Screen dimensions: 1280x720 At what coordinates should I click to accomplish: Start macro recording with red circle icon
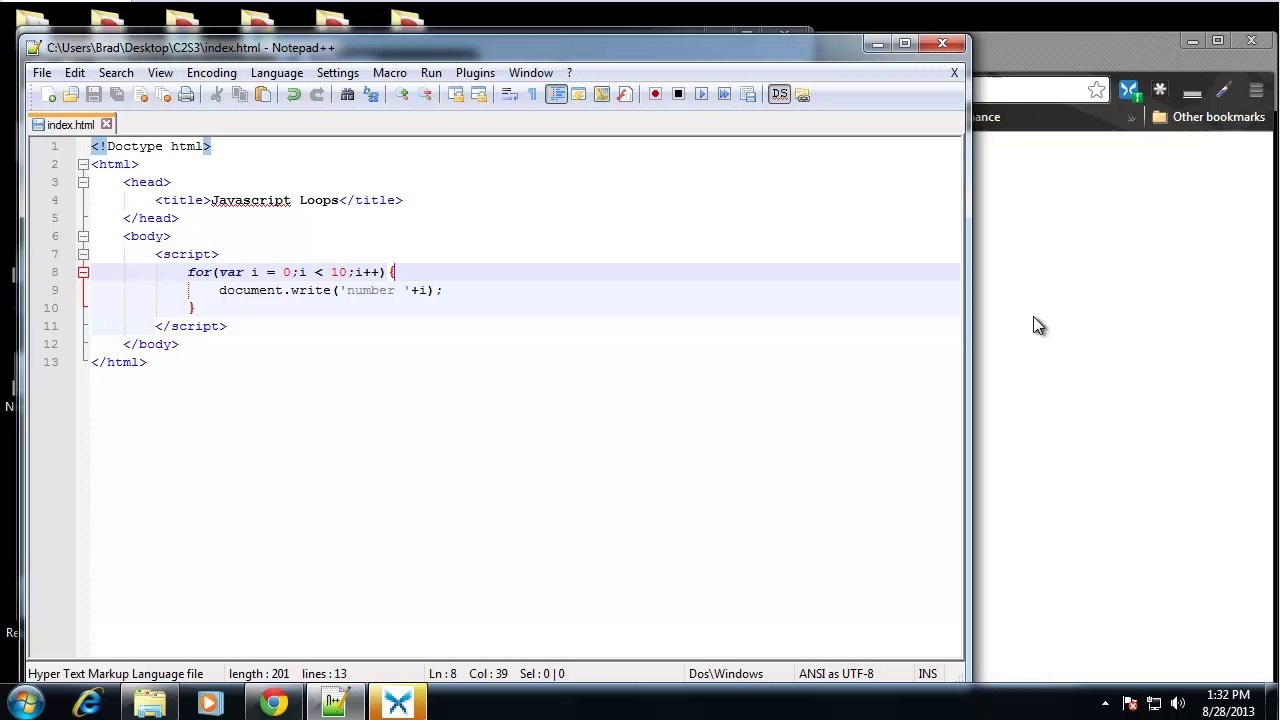pos(655,94)
